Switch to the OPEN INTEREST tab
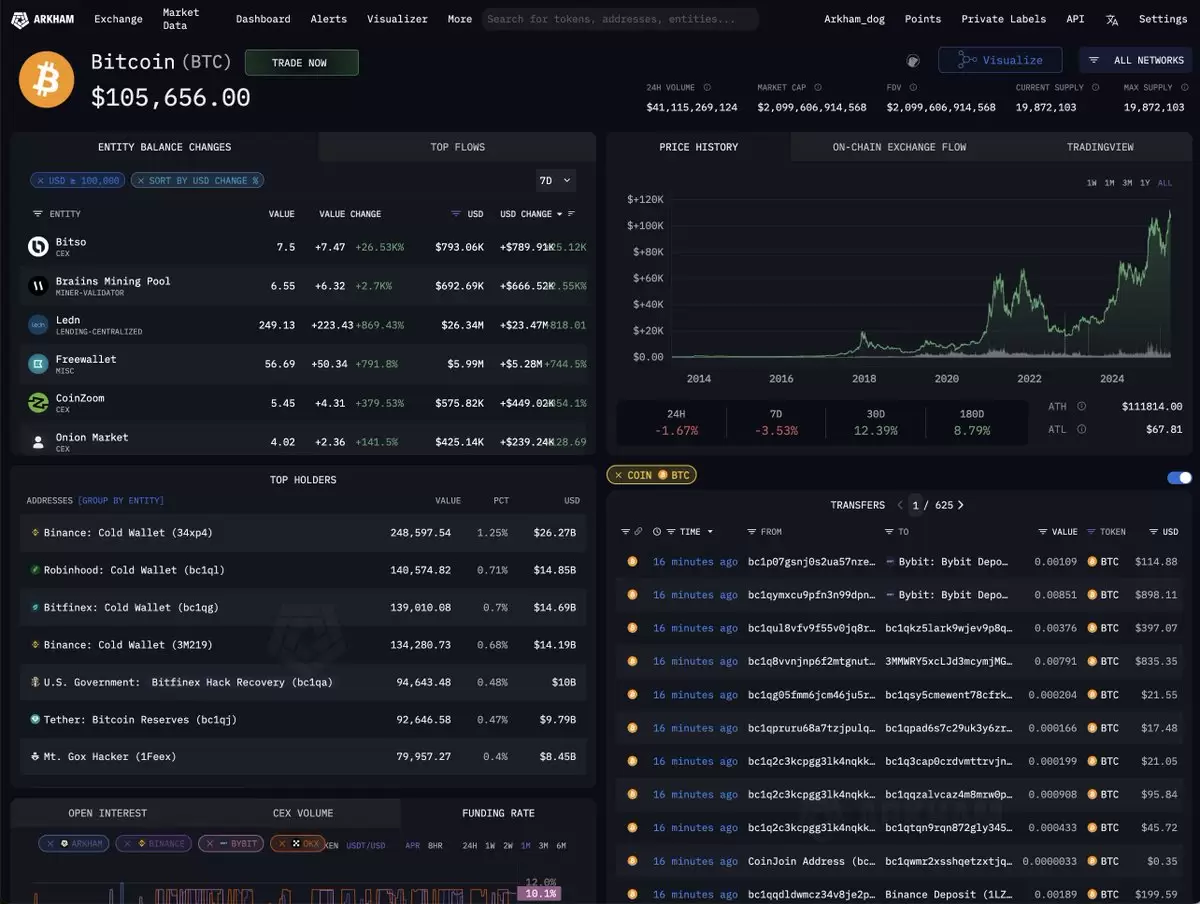 click(107, 813)
